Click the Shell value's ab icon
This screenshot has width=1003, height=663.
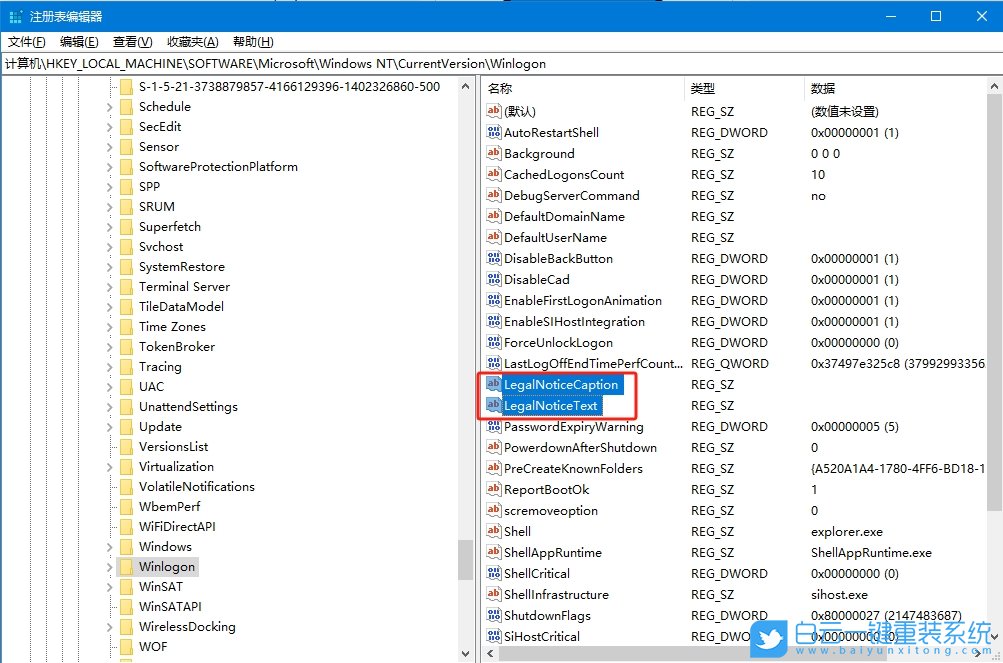pos(494,531)
